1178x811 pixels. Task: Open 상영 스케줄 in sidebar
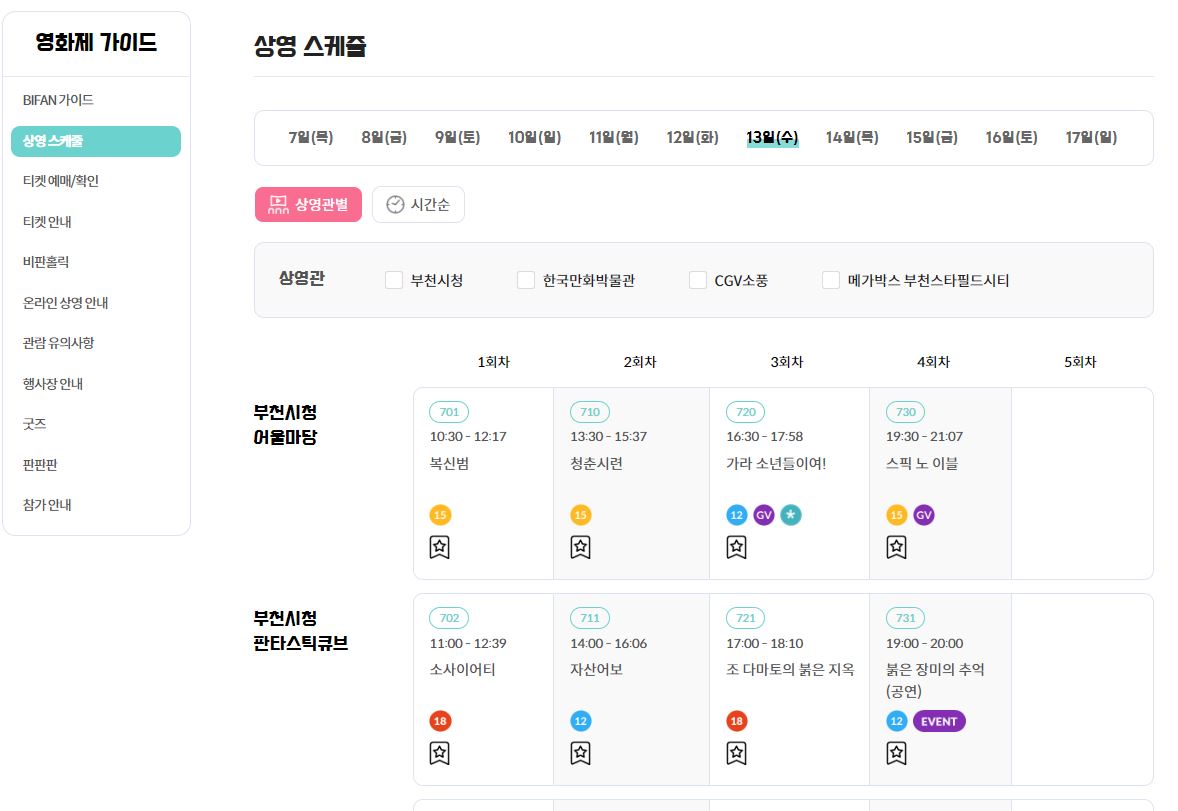[x=96, y=141]
